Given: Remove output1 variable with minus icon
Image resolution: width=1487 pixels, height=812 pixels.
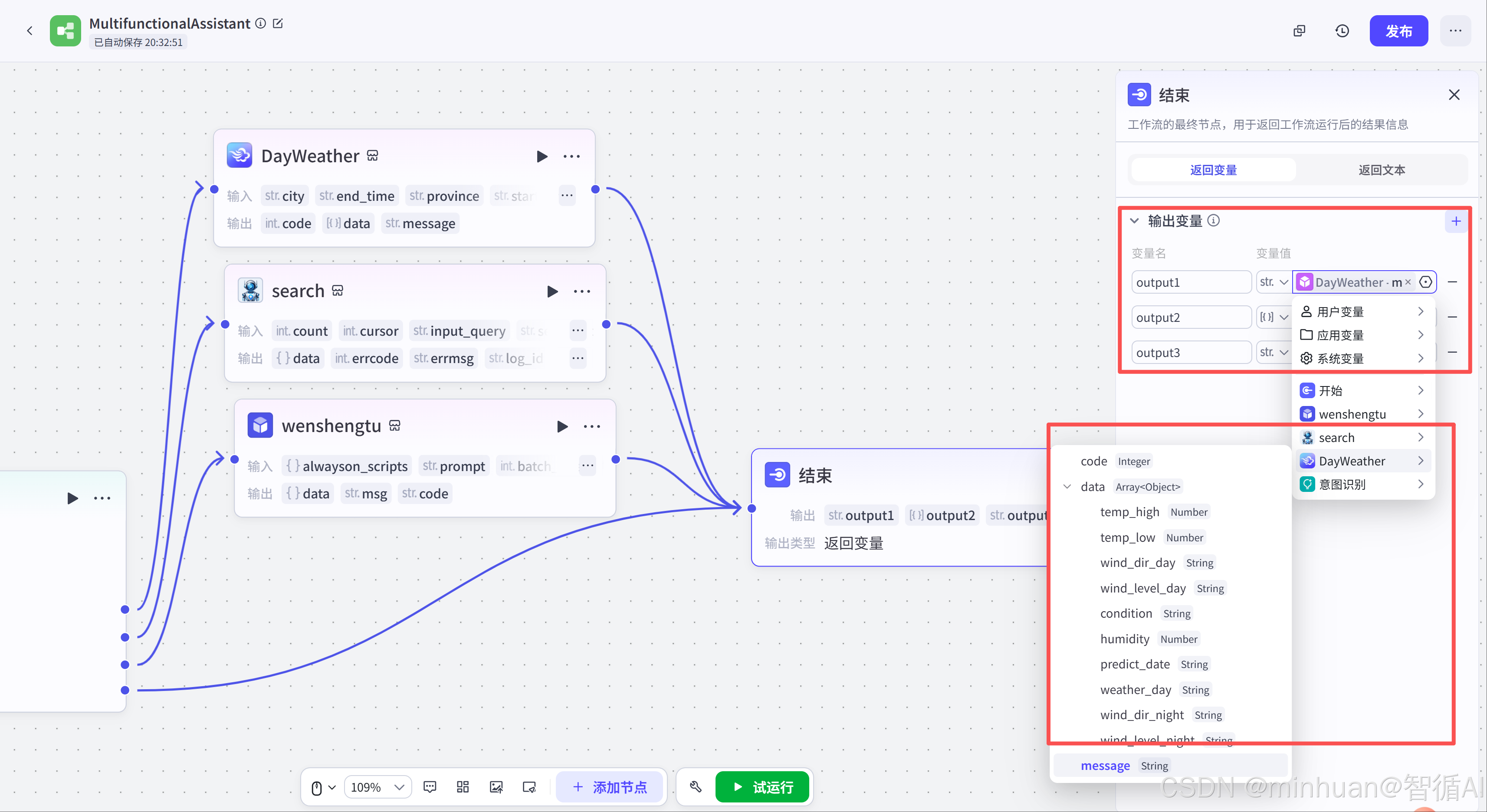Looking at the screenshot, I should pos(1452,282).
